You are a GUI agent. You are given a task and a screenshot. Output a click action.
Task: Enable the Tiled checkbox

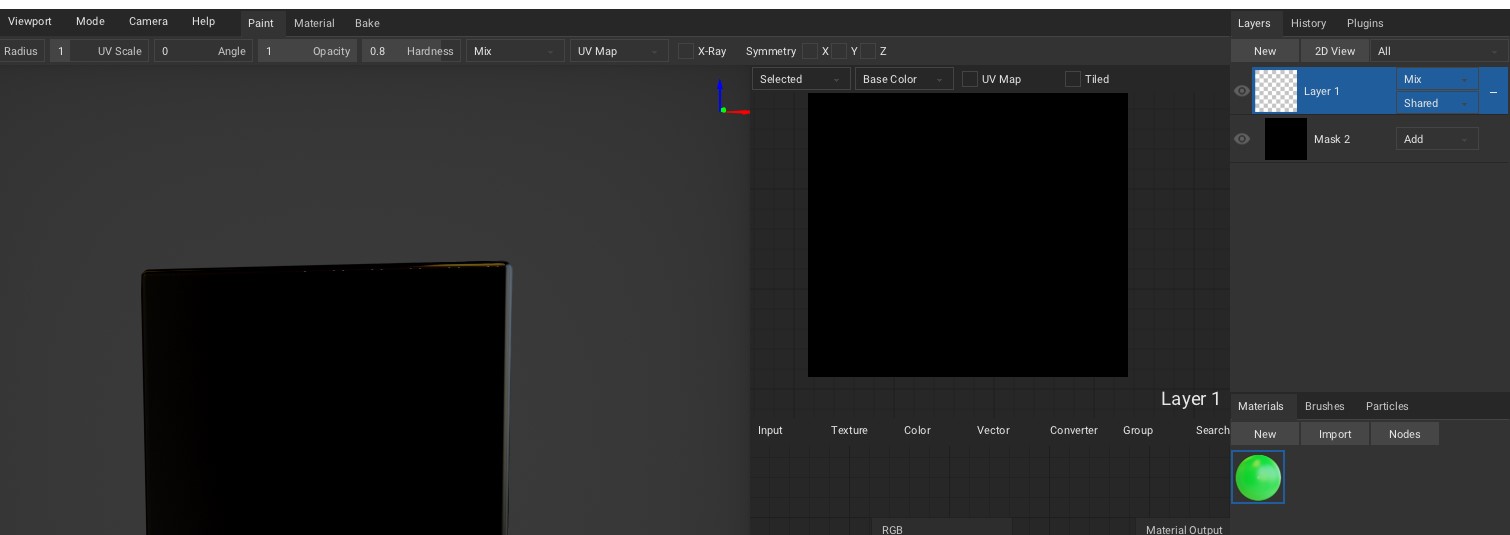(x=1073, y=79)
